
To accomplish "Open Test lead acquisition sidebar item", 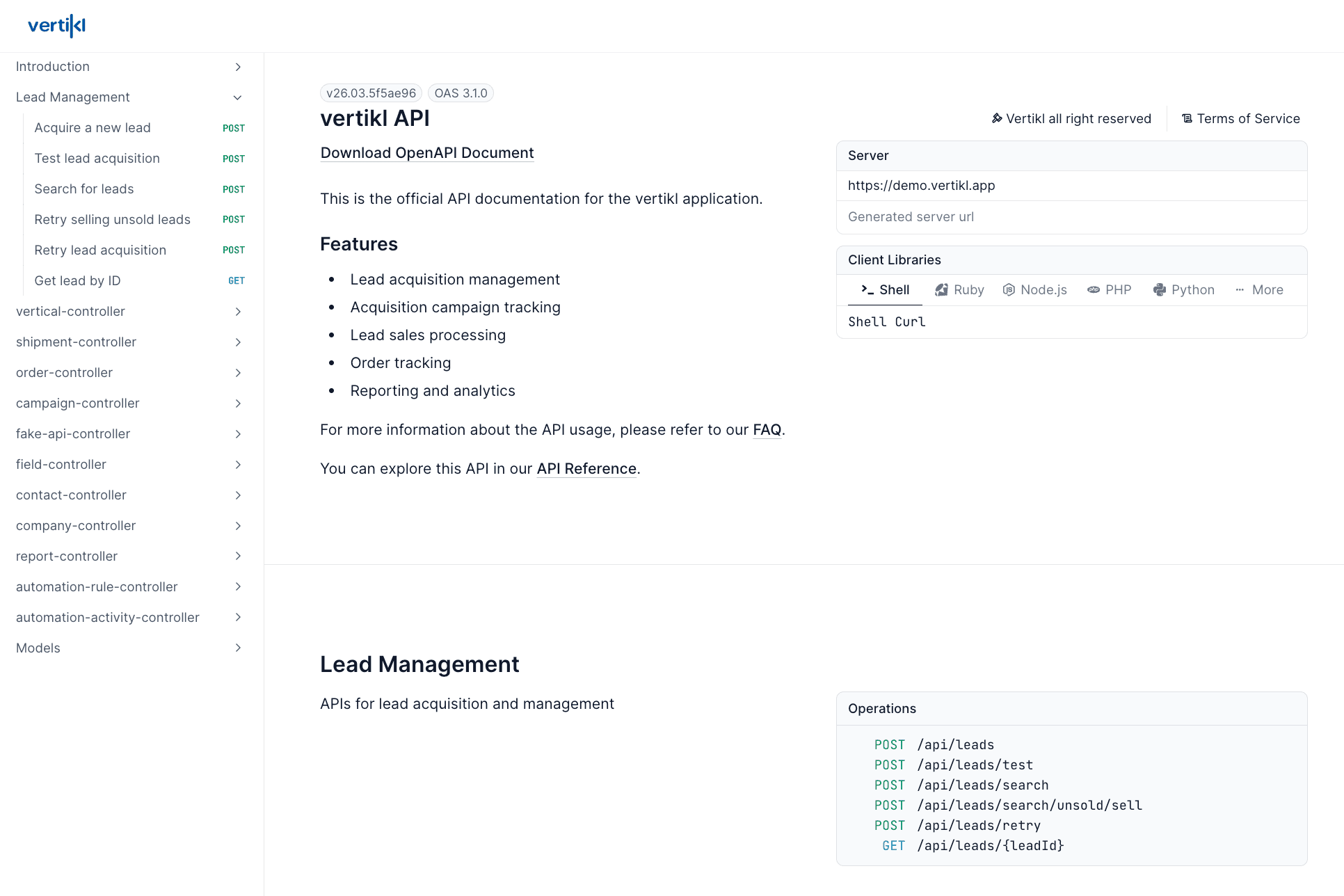I will coord(140,159).
